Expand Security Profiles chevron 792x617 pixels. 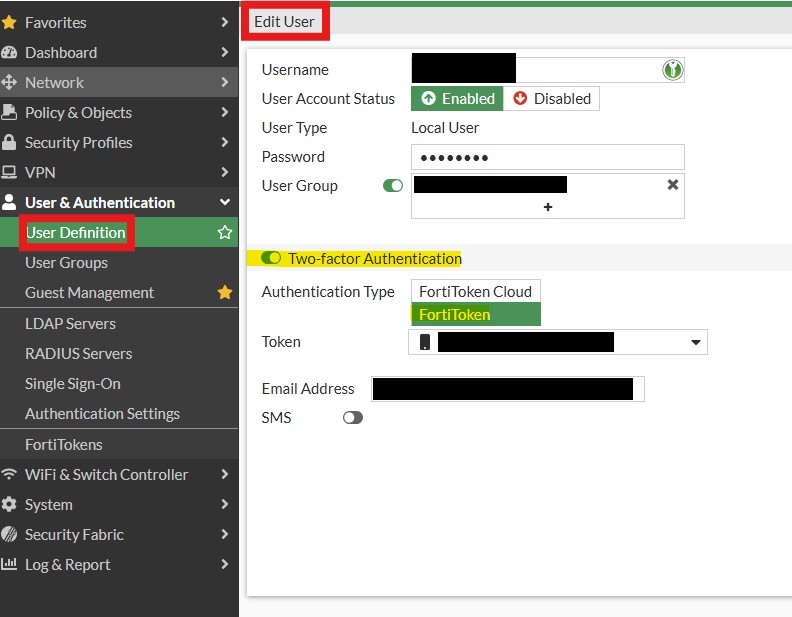tap(225, 142)
